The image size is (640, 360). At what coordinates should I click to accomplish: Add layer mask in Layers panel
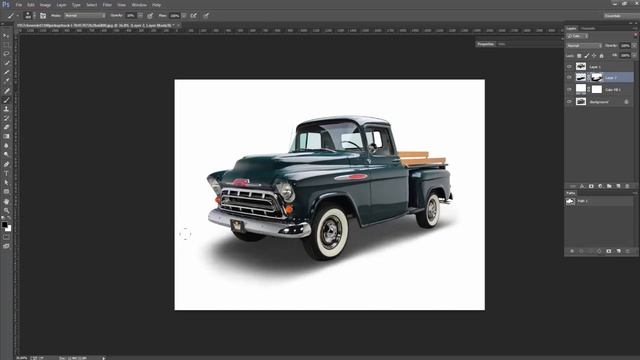point(591,186)
